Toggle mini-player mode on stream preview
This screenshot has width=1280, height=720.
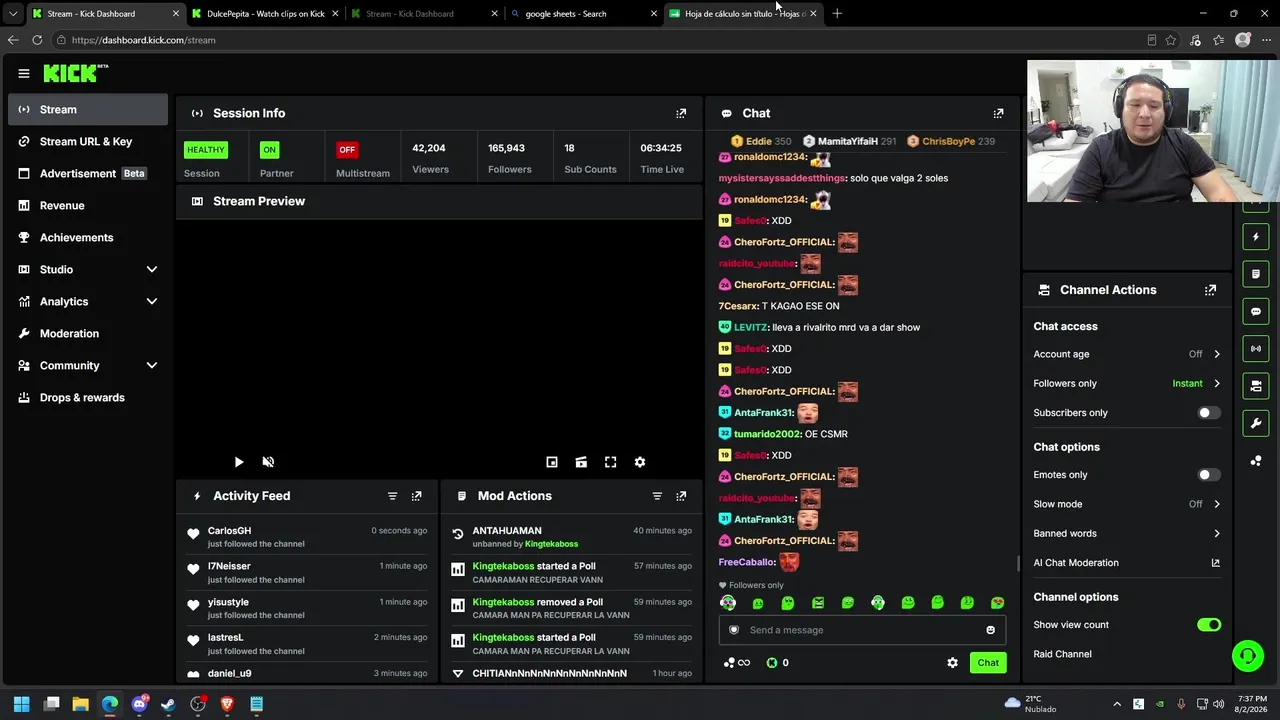tap(552, 462)
